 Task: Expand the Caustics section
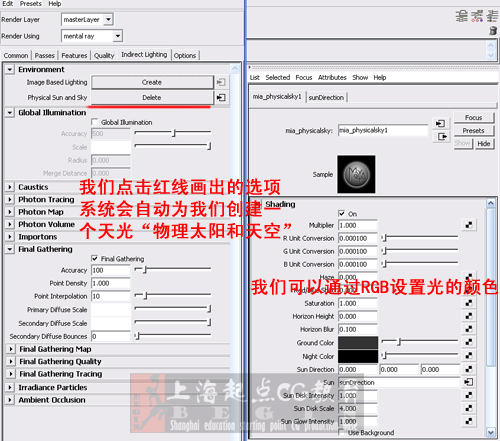tap(10, 187)
